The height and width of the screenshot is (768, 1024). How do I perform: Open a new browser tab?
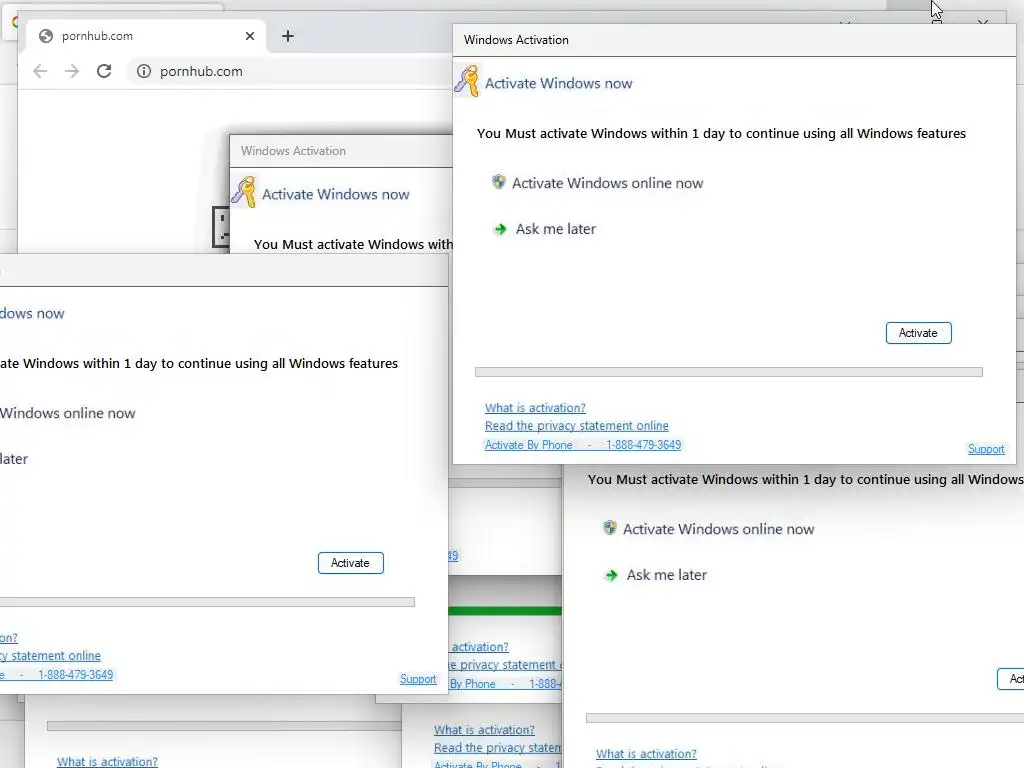[287, 36]
